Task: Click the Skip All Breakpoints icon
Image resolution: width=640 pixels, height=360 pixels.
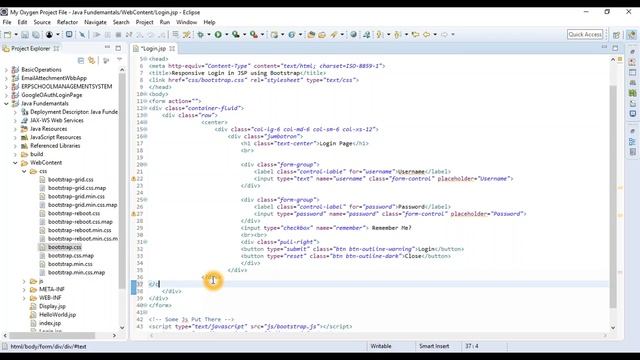Action: pos(82,35)
